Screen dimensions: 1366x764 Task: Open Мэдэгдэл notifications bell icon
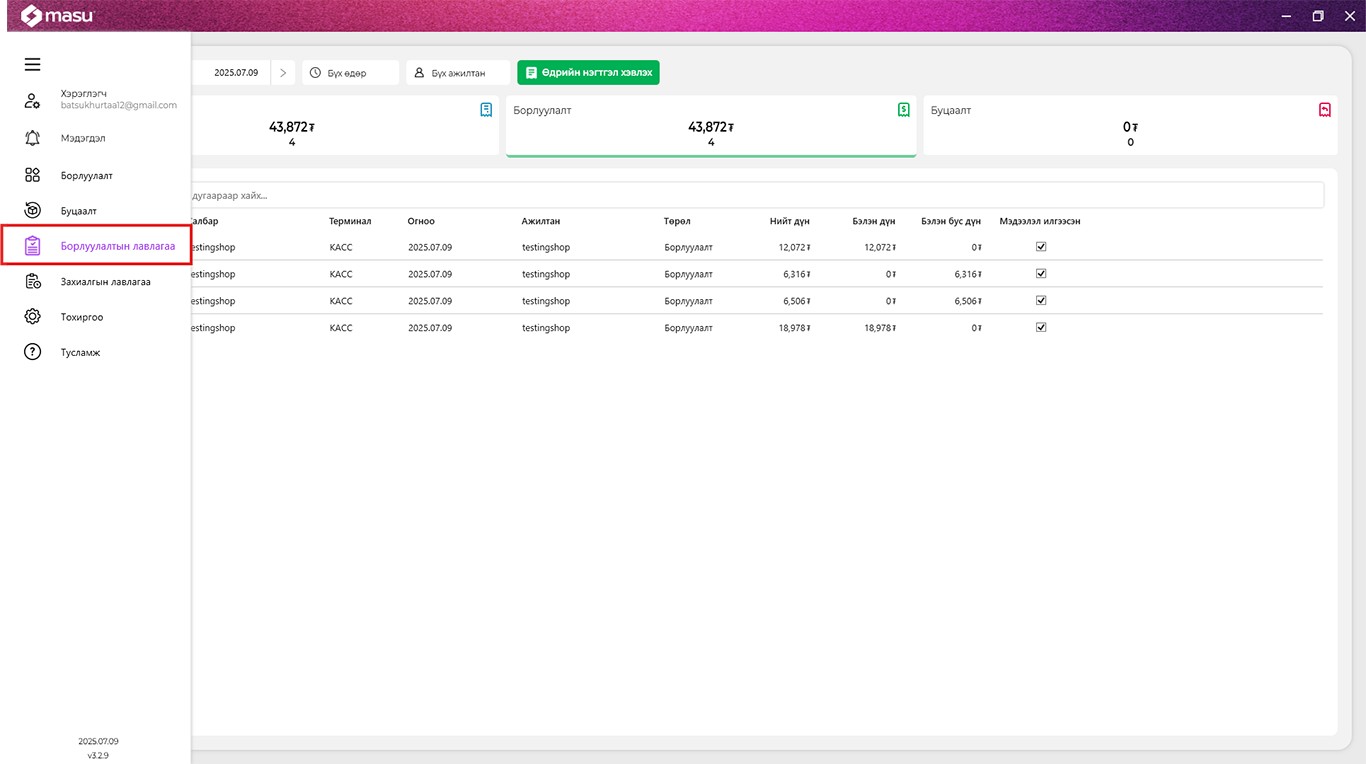32,138
